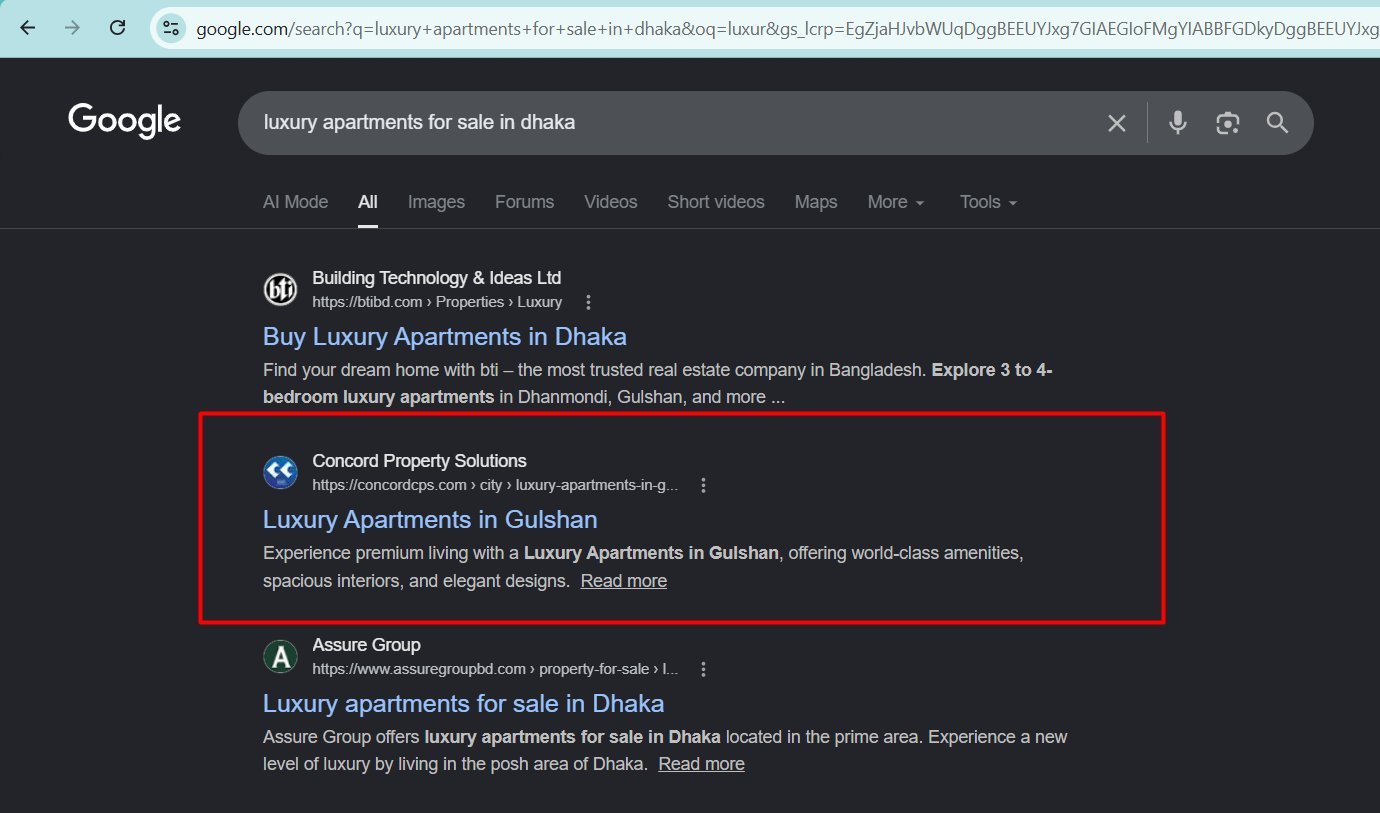Open site information icon in address bar
Viewport: 1380px width, 813px height.
pyautogui.click(x=171, y=28)
